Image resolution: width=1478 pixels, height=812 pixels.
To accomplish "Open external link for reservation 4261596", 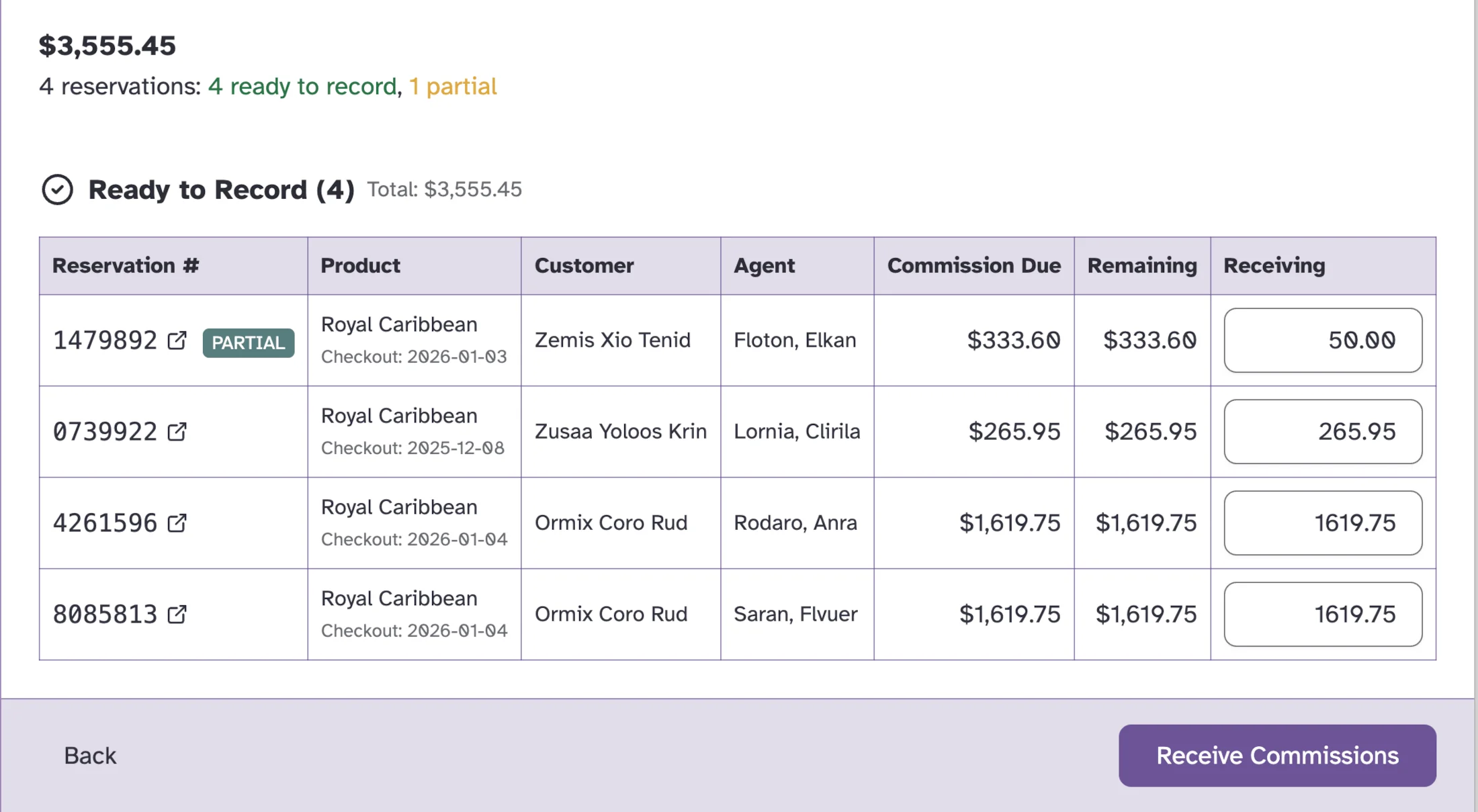I will (x=177, y=523).
